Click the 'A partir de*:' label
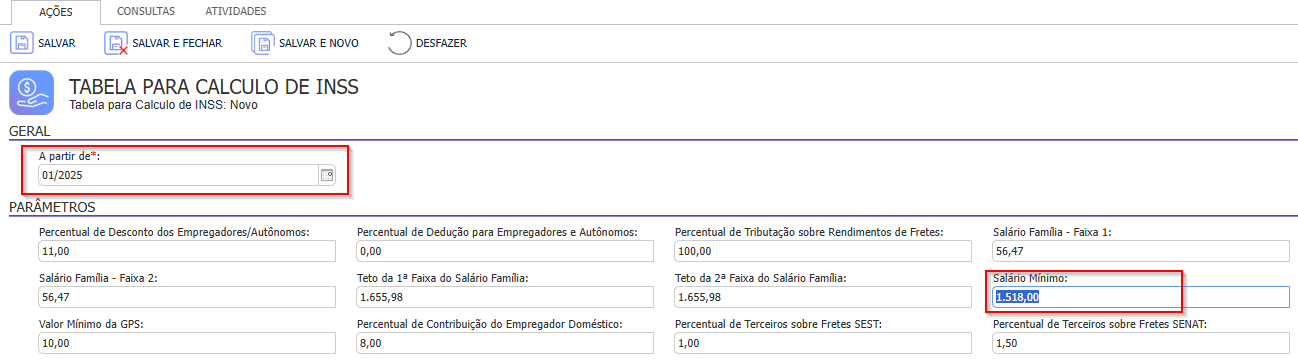 (69, 156)
